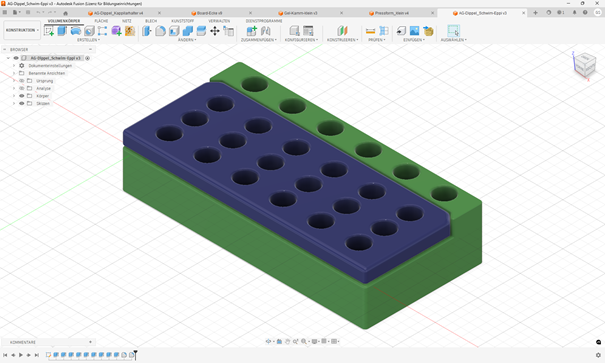Expand the Körper tree node
The image size is (605, 363).
click(x=14, y=96)
